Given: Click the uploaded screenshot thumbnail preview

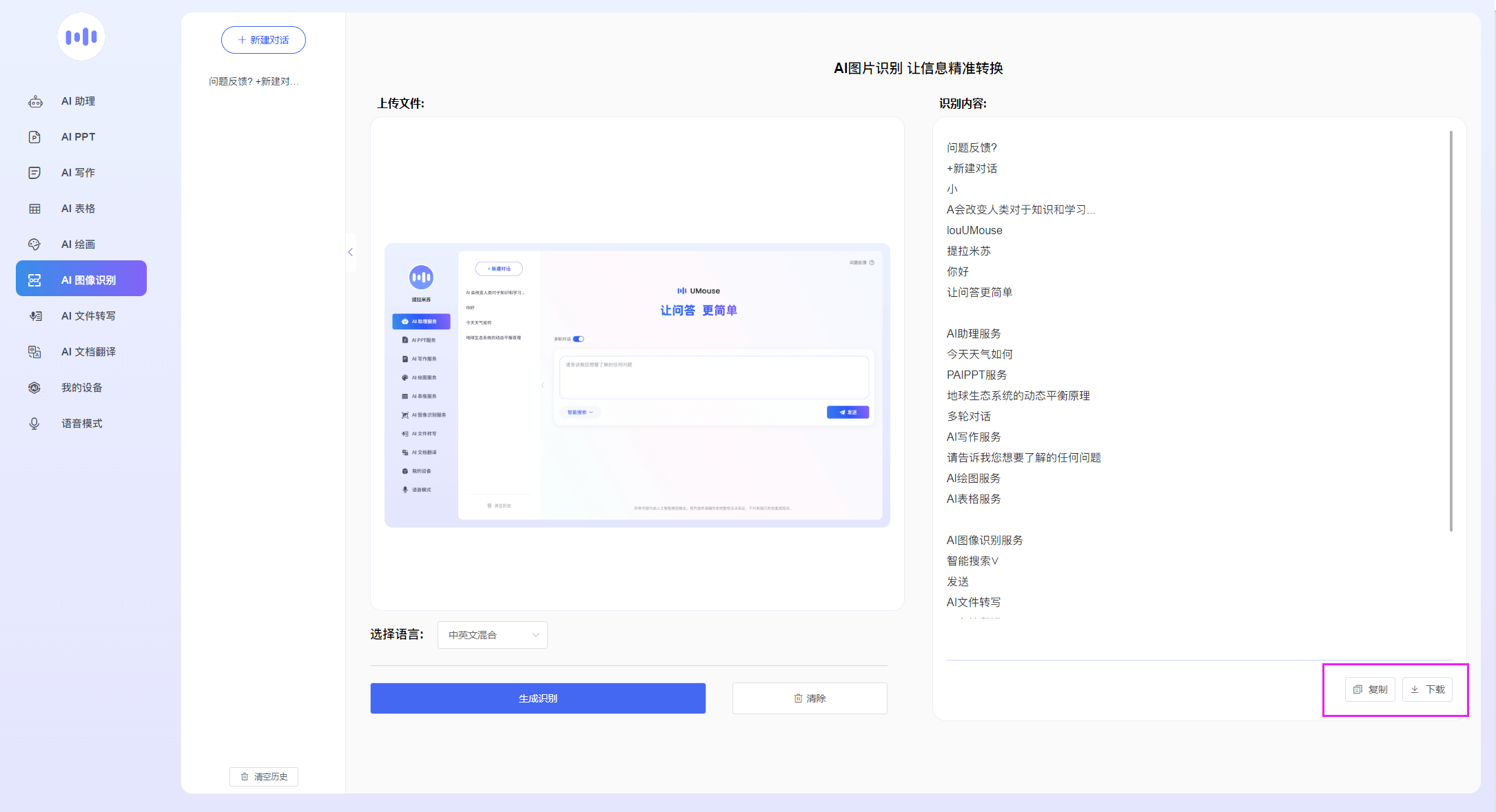Looking at the screenshot, I should (637, 385).
